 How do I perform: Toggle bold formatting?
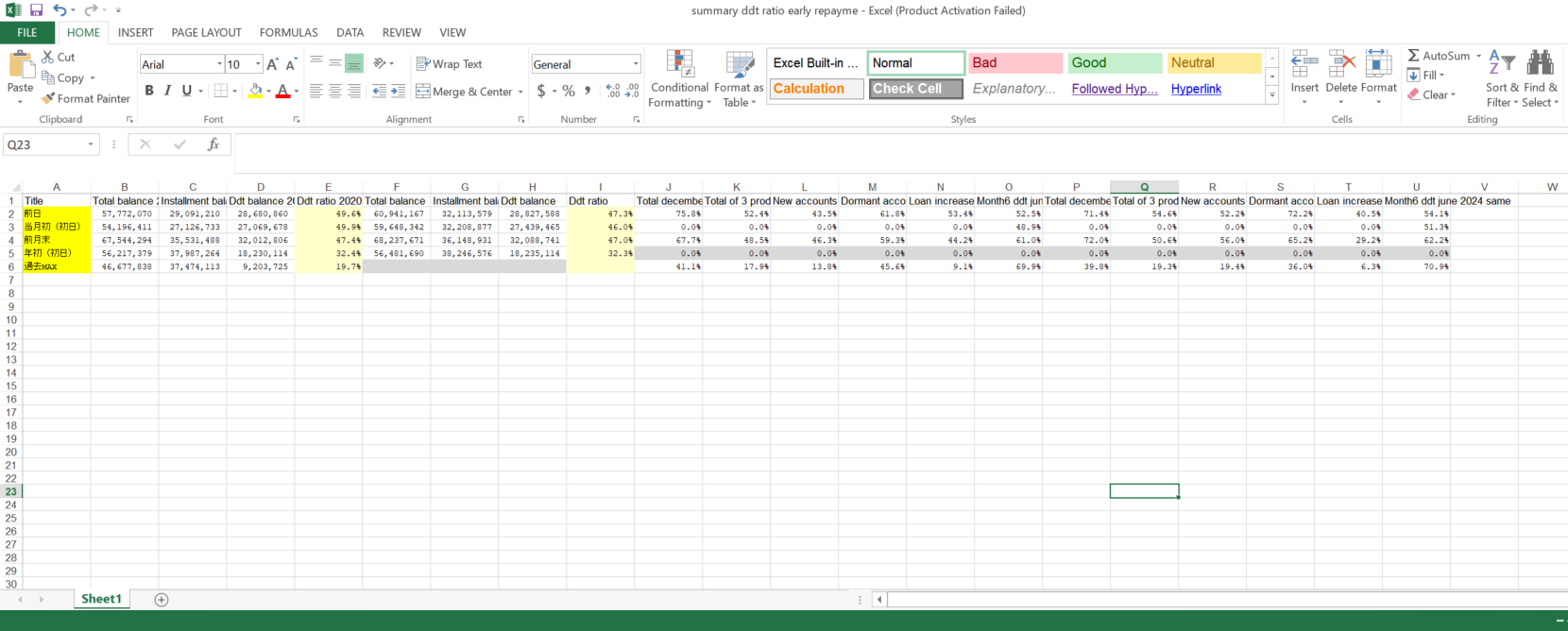149,91
